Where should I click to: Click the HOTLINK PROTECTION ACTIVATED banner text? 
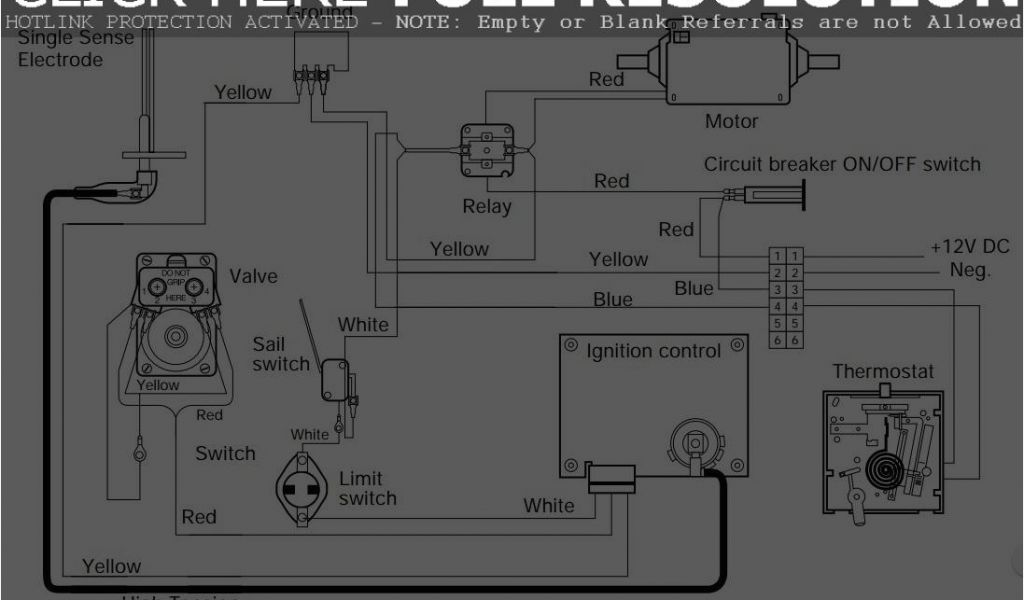point(180,22)
